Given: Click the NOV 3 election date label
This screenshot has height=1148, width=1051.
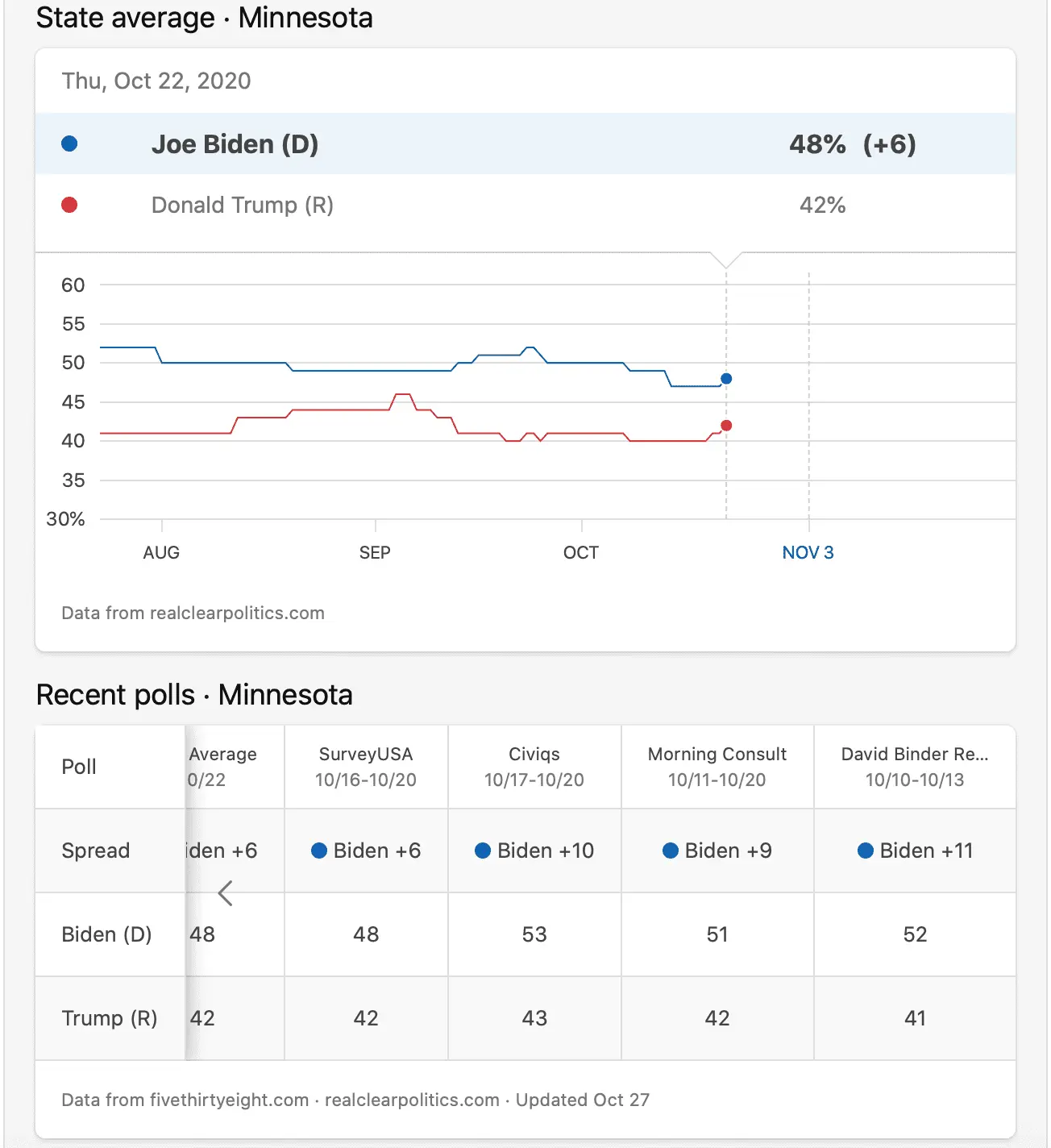Looking at the screenshot, I should (808, 553).
